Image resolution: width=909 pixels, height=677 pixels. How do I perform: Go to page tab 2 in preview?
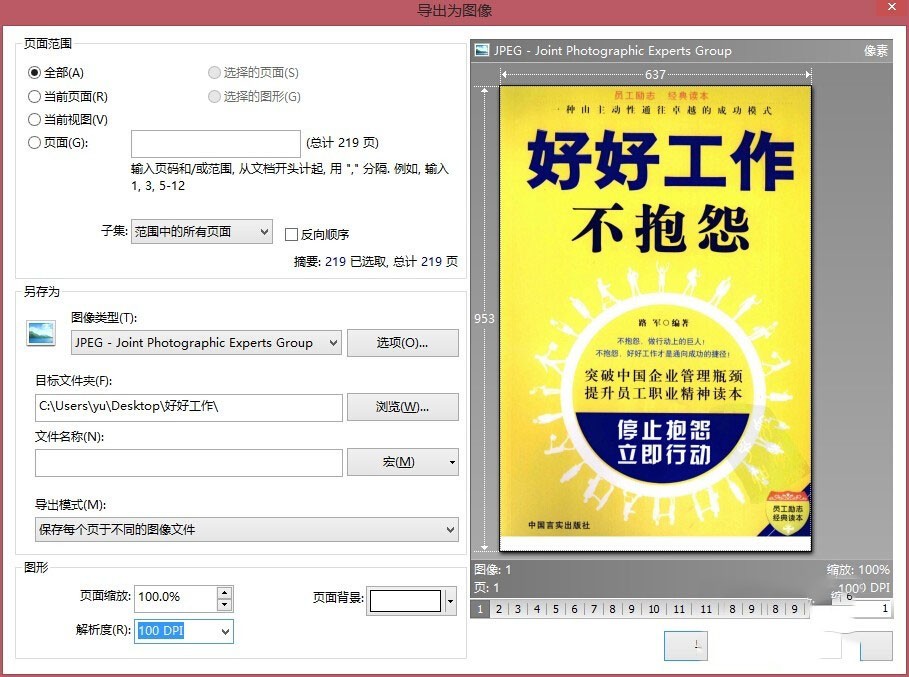499,609
